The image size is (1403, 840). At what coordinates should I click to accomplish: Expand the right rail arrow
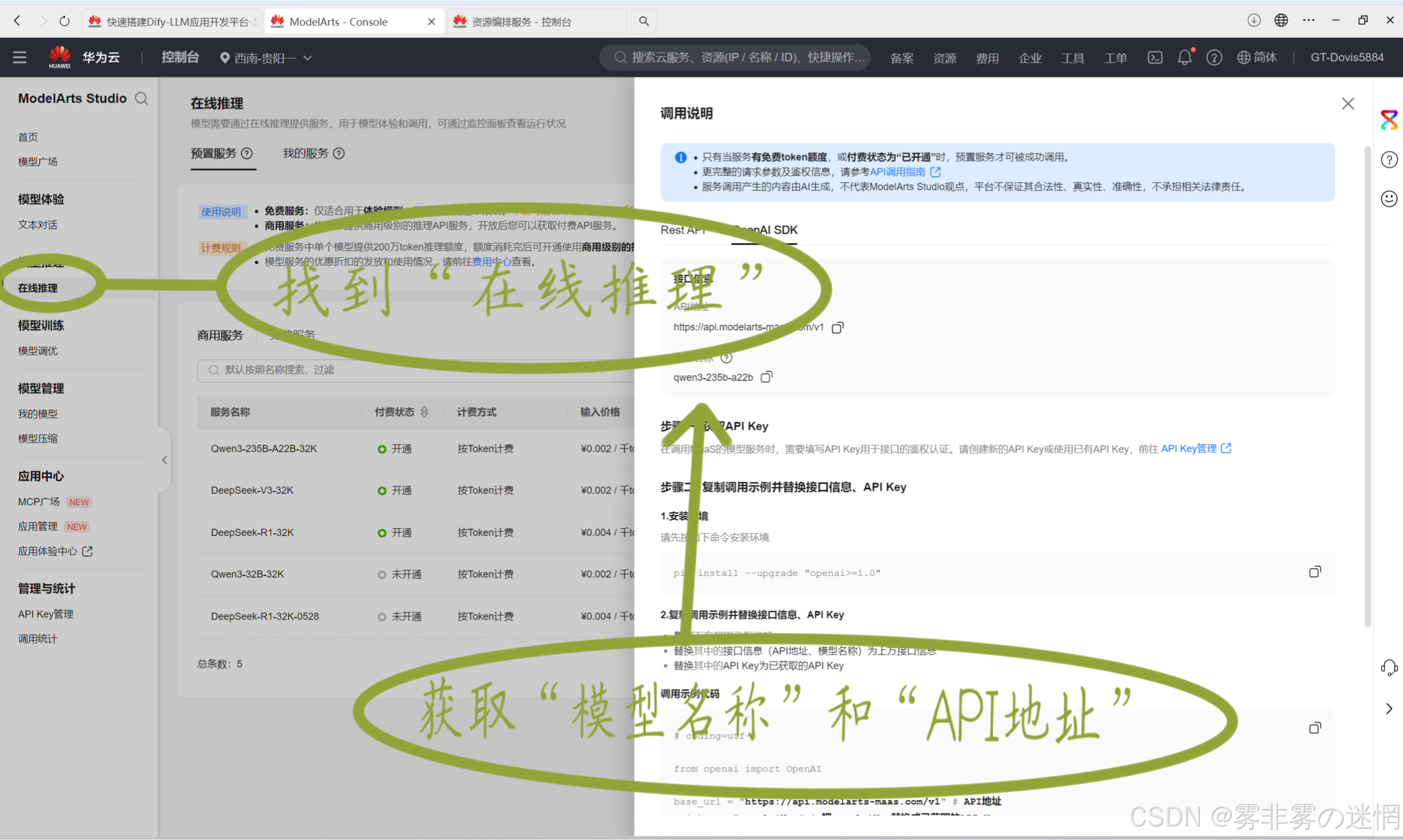point(1388,709)
